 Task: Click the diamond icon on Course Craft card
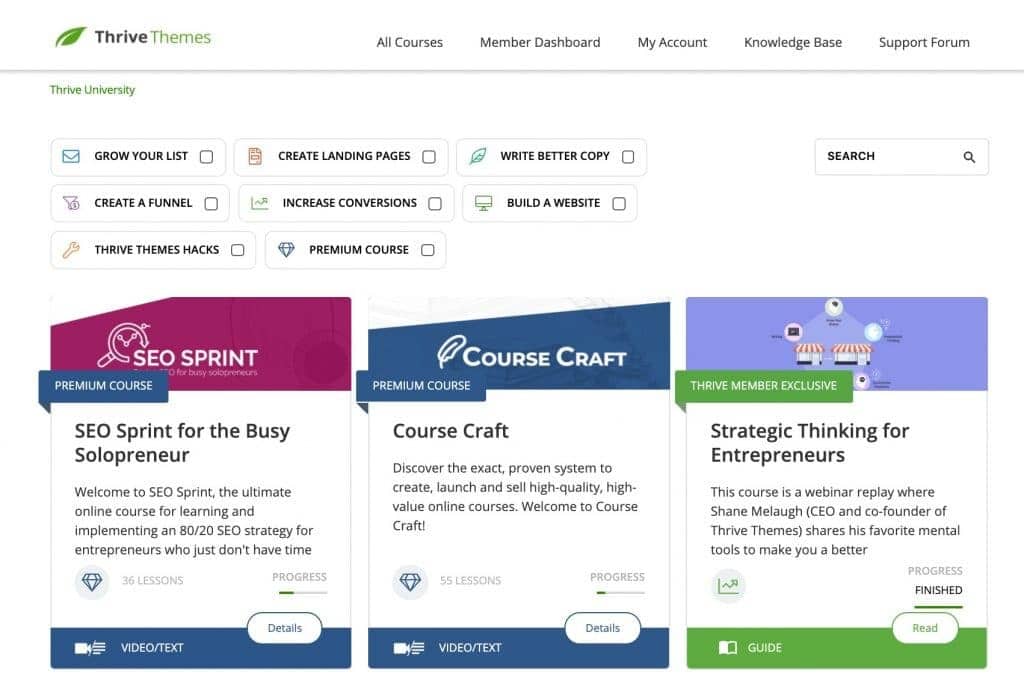pos(410,581)
